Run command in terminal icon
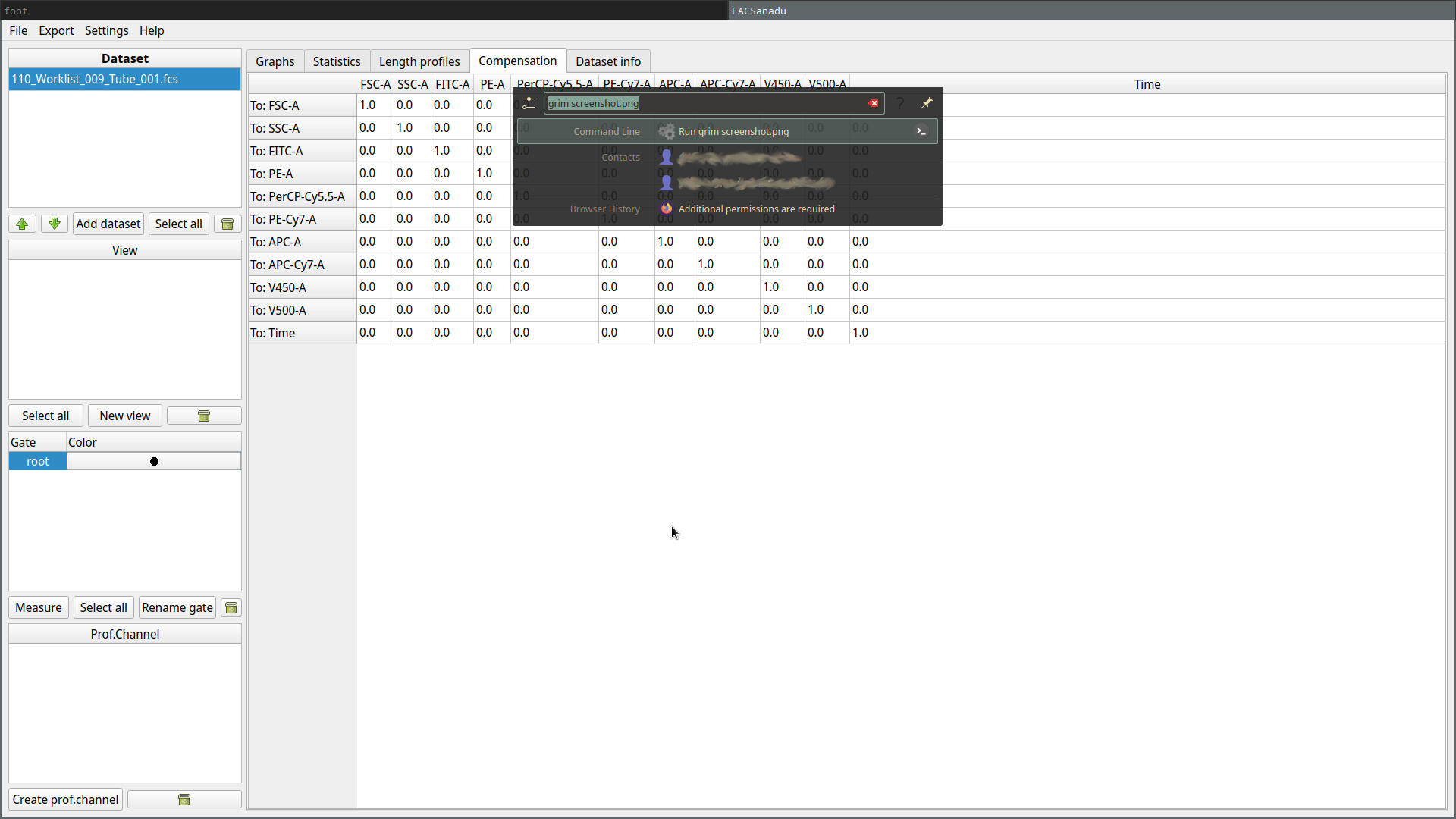Viewport: 1456px width, 819px height. (x=921, y=131)
